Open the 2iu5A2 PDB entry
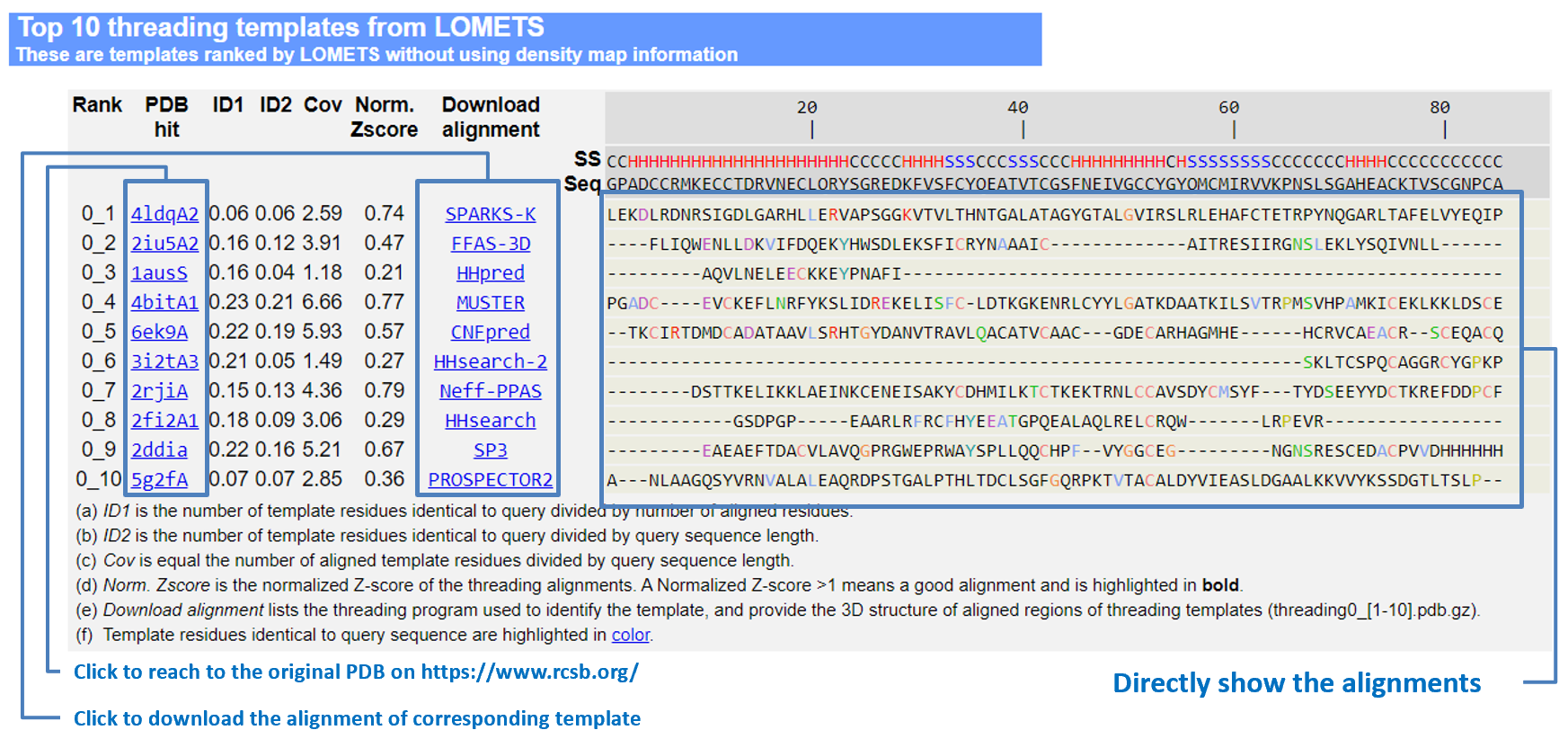This screenshot has height=739, width=1568. 164,244
